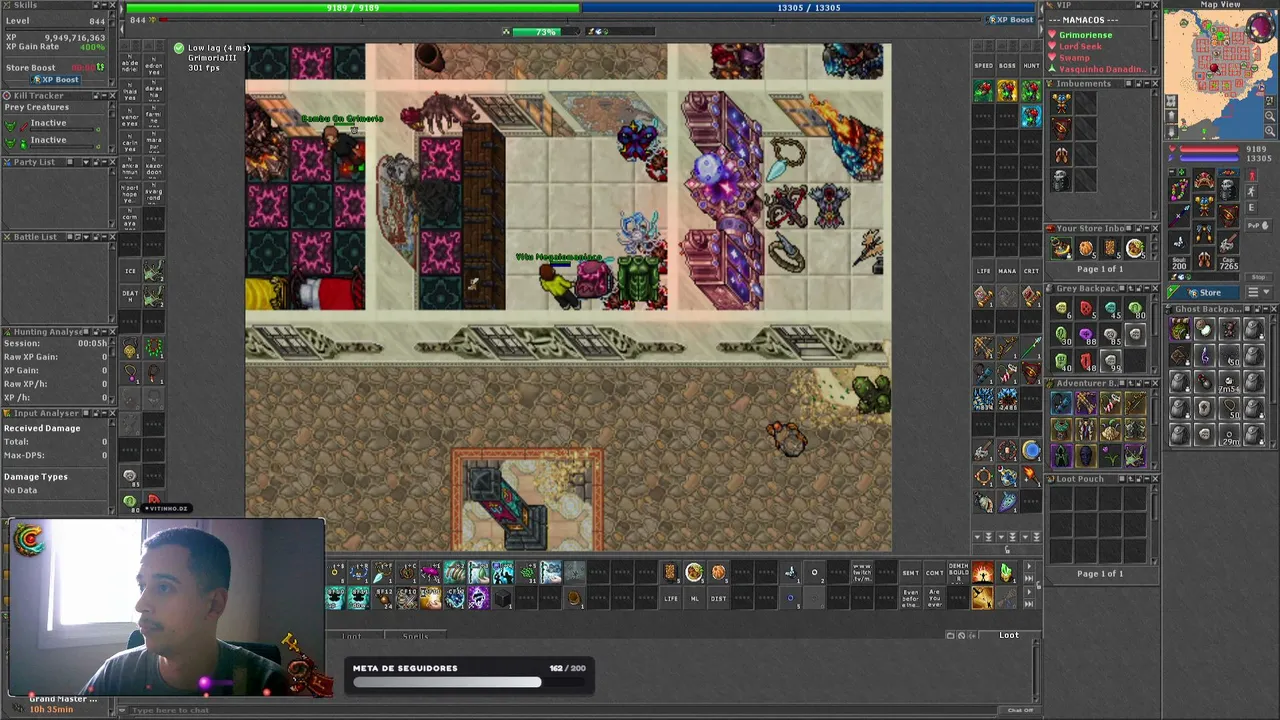Click the boots slot in equipment
The width and height of the screenshot is (1280, 720).
[x=1204, y=260]
